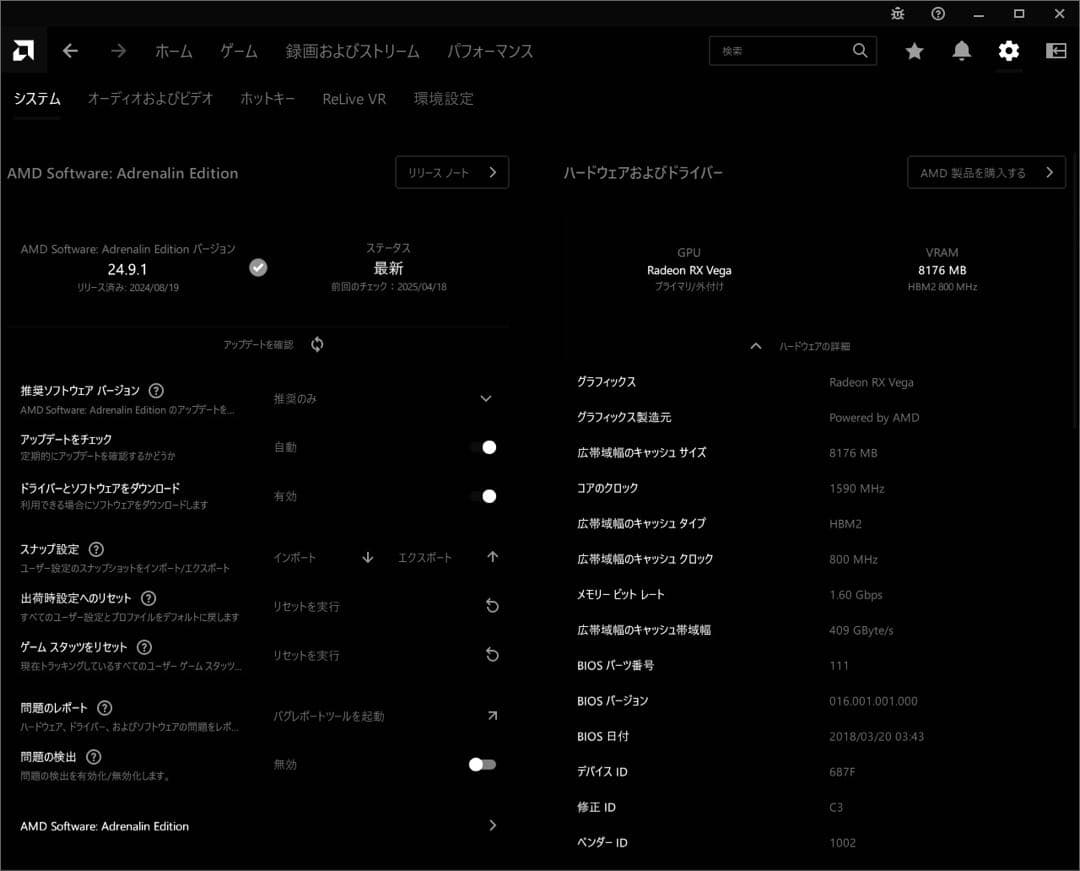
Task: Open the 推奨のみ dropdown
Action: pyautogui.click(x=486, y=398)
